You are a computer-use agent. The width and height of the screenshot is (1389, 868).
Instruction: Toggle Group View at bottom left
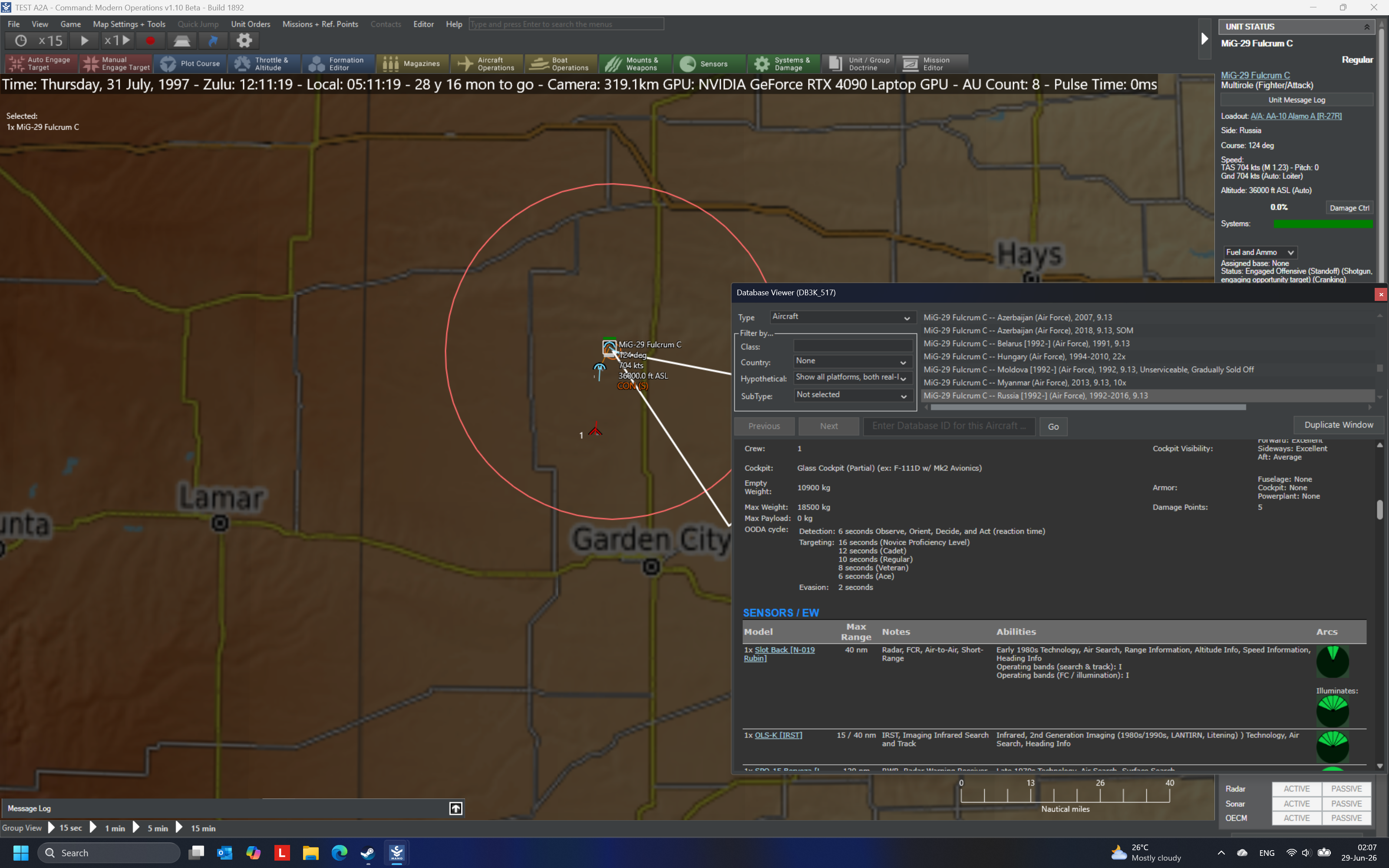point(22,828)
